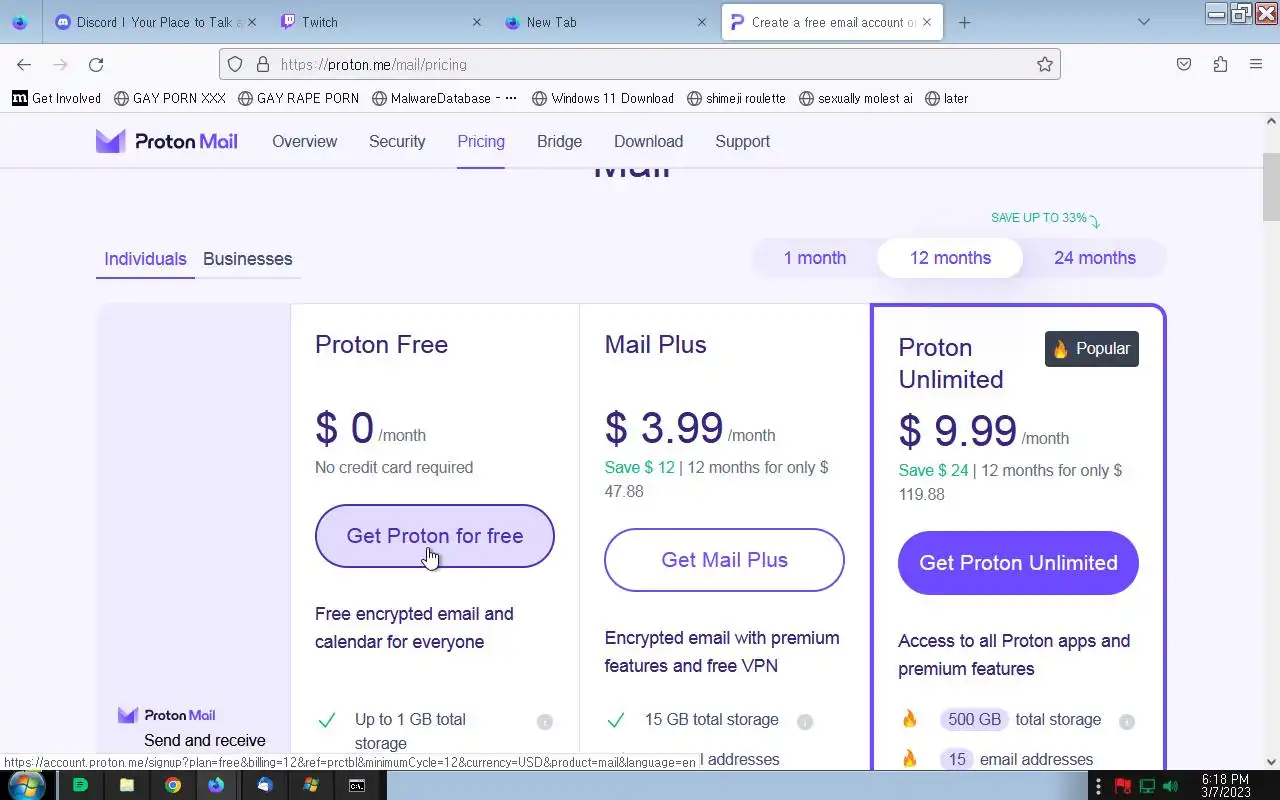Open Download in Proton nav
1280x800 pixels.
[x=648, y=141]
